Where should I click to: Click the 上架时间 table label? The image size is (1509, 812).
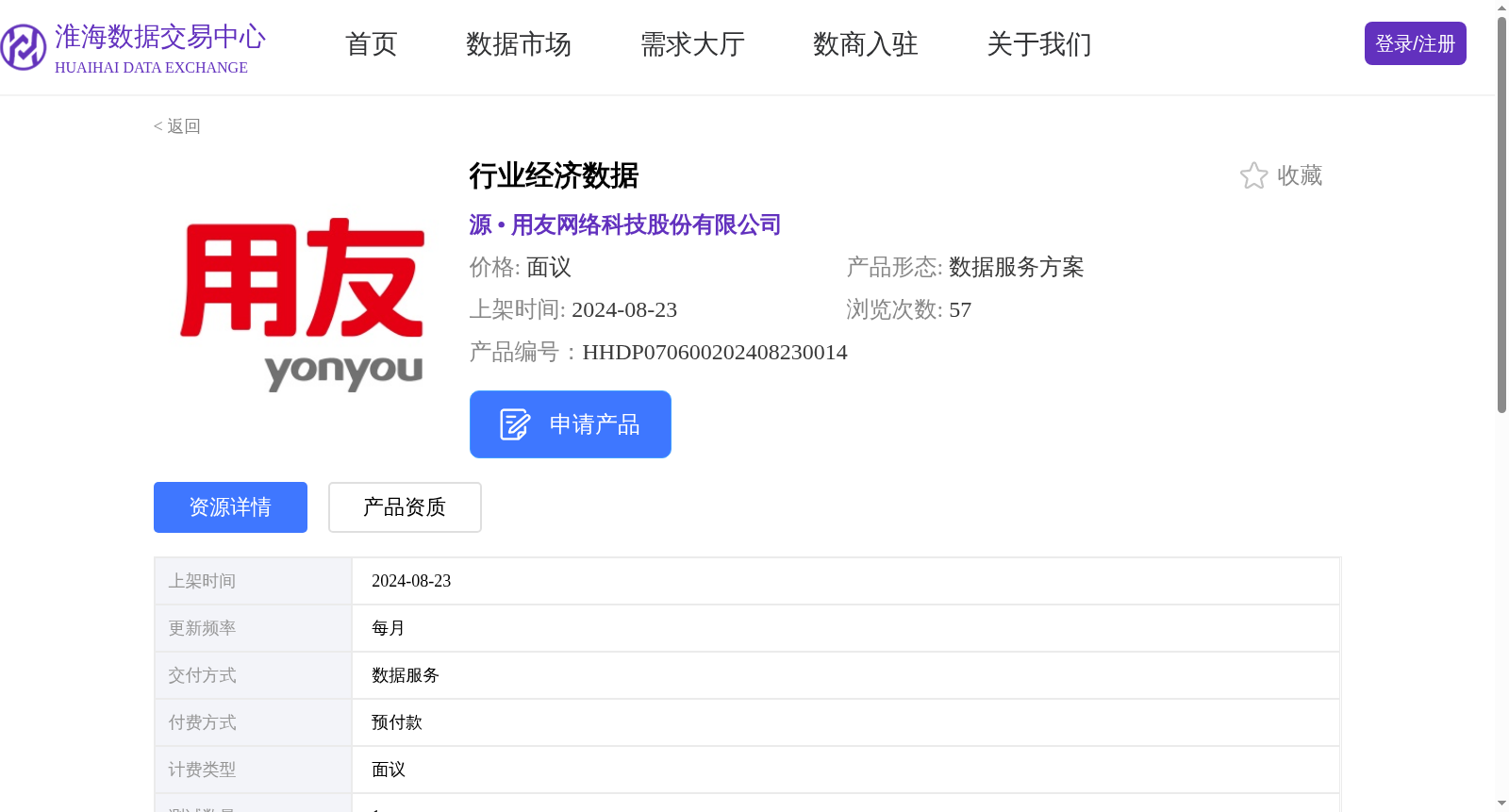tap(202, 581)
